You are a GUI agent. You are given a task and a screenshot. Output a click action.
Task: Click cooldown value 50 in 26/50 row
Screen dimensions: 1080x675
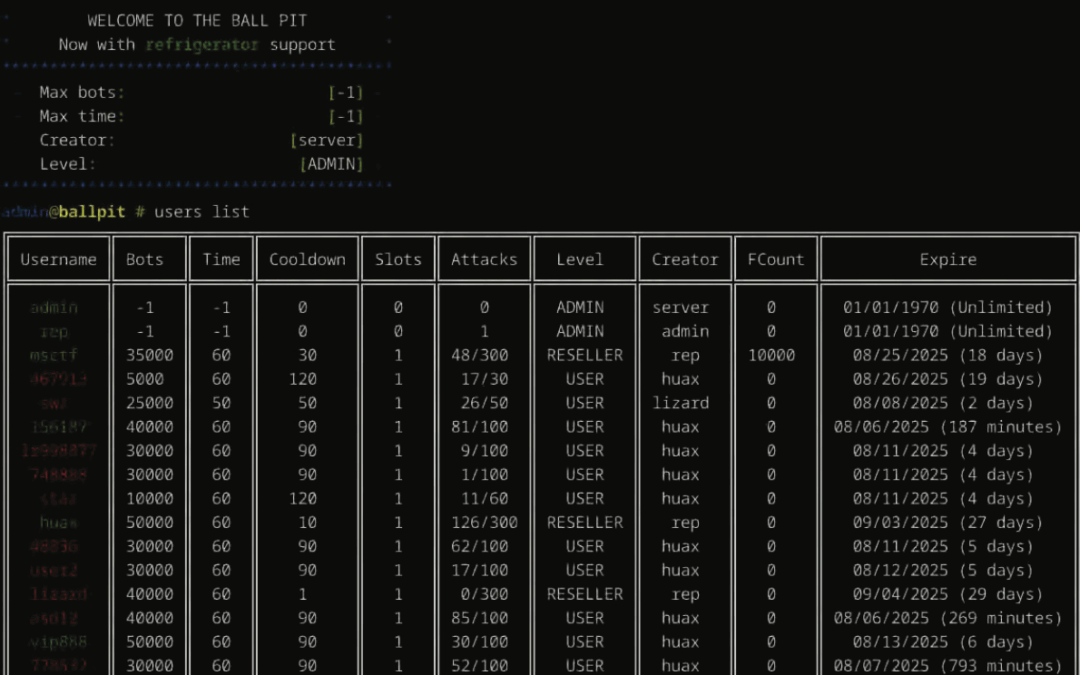coord(307,404)
